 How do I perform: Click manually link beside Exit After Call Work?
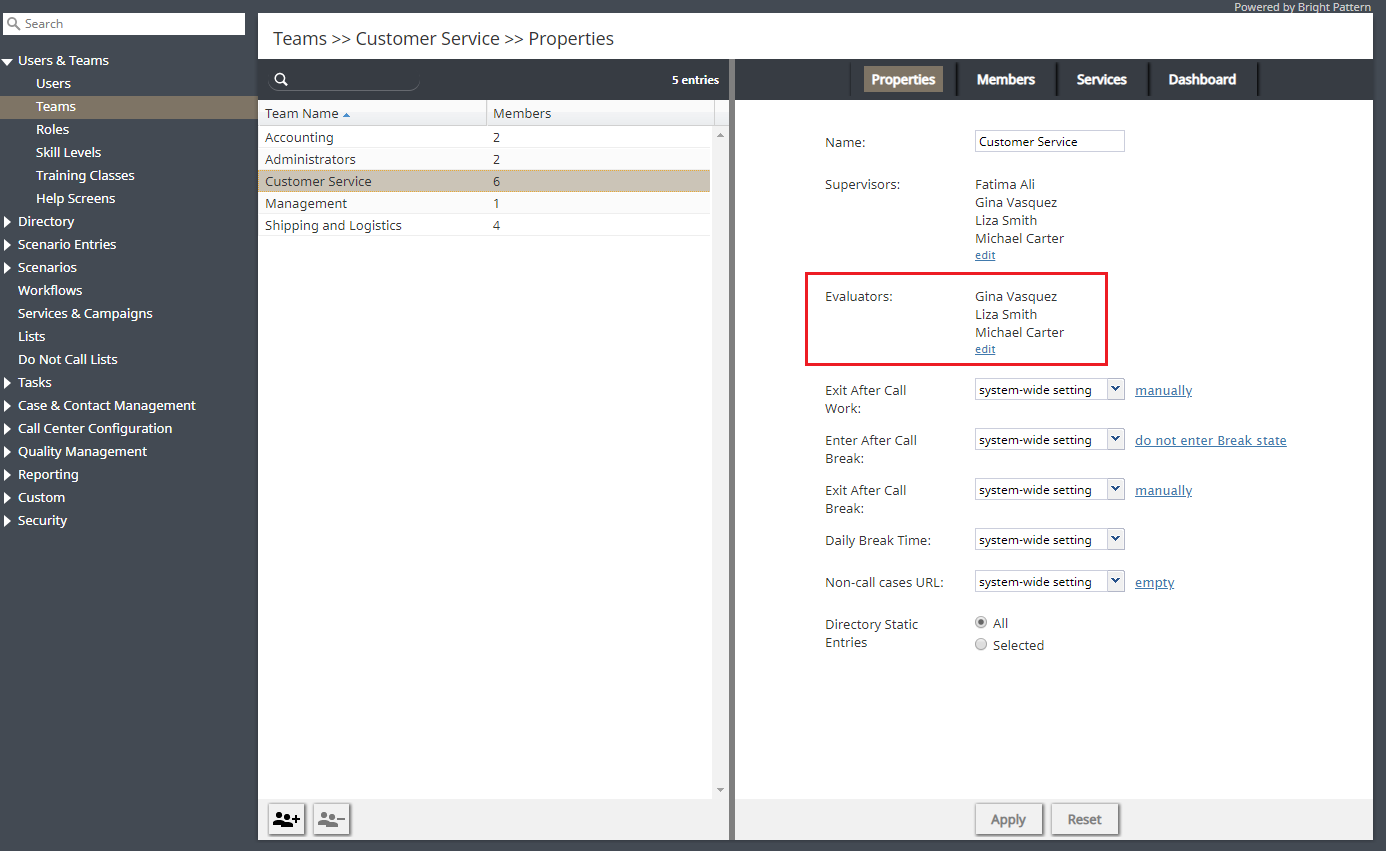click(1163, 391)
